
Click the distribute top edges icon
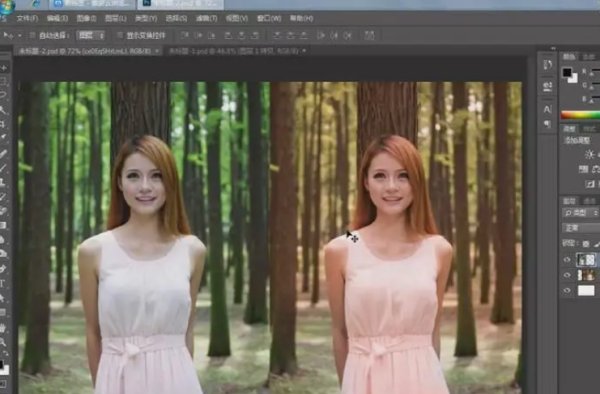pyautogui.click(x=277, y=36)
